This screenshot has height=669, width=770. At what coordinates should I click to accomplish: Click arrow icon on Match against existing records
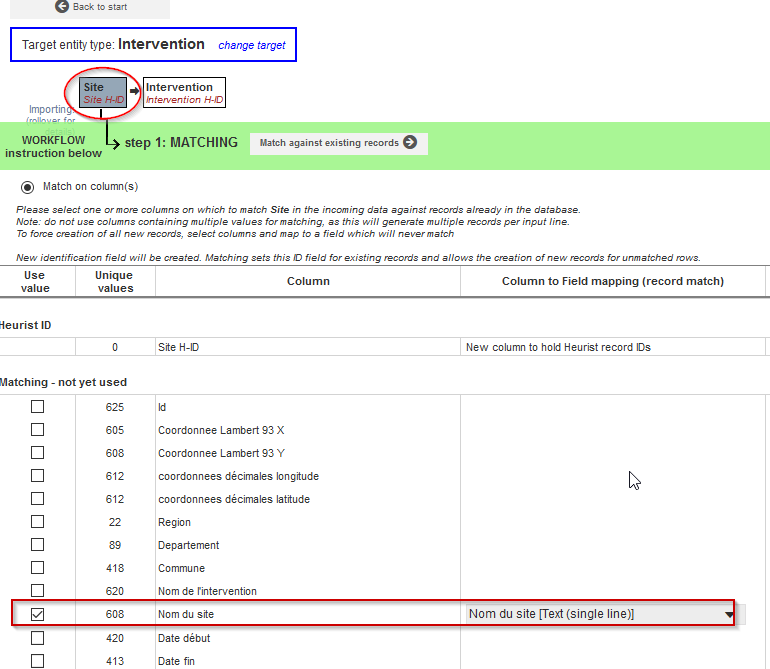(410, 143)
